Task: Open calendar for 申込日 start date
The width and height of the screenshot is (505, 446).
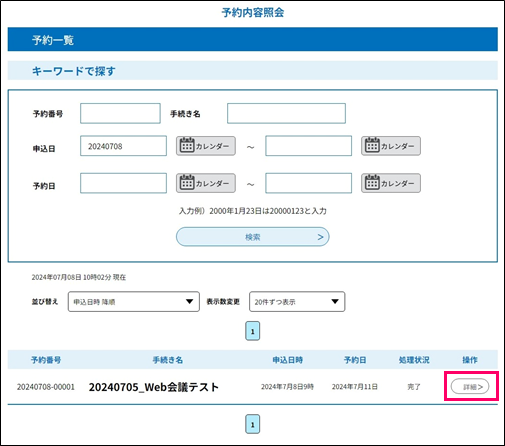Action: coord(206,146)
